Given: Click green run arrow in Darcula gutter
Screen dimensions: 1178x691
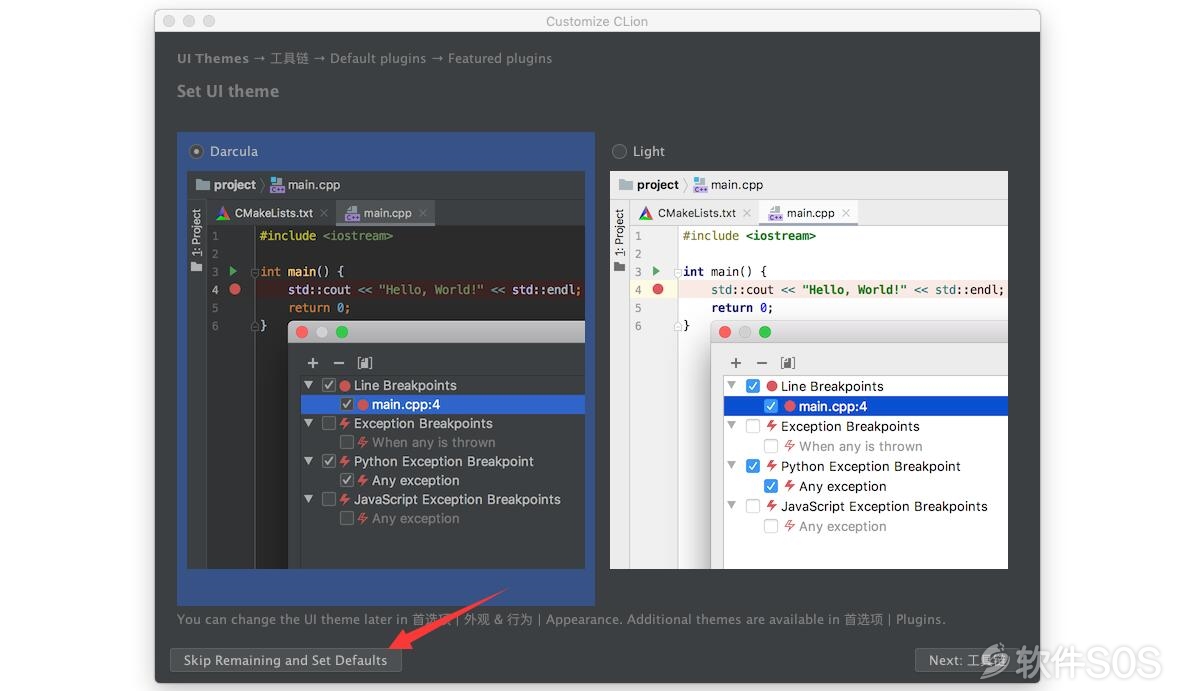Looking at the screenshot, I should (233, 271).
